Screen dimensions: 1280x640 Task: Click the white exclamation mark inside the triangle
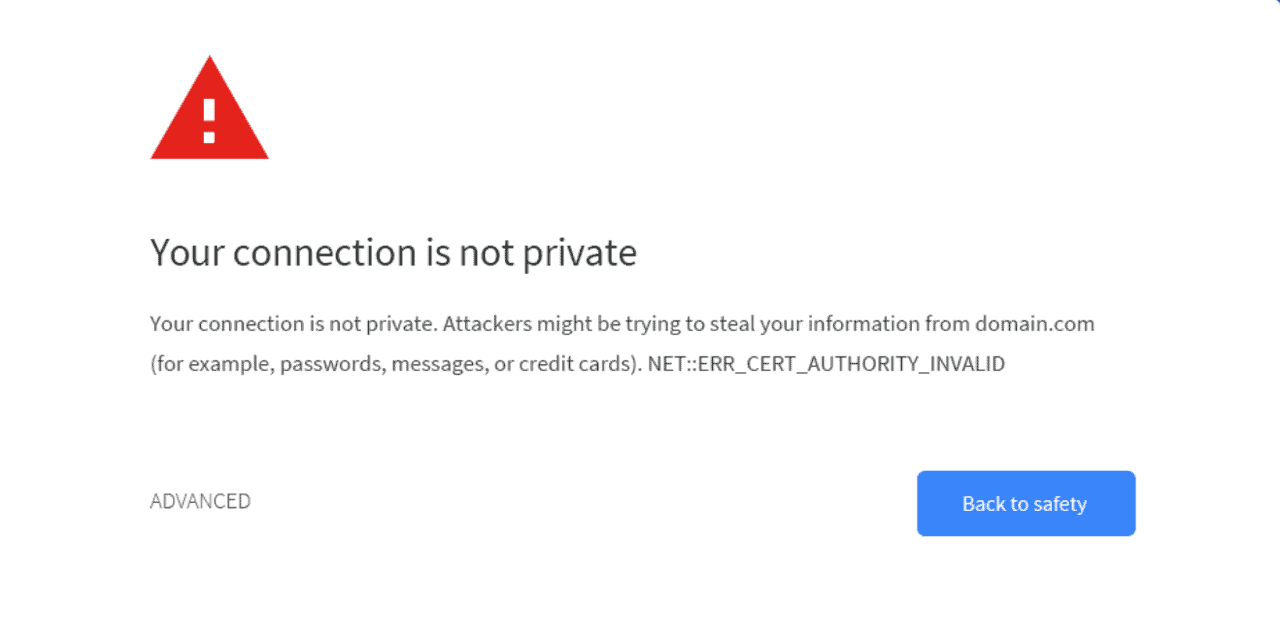pos(209,118)
